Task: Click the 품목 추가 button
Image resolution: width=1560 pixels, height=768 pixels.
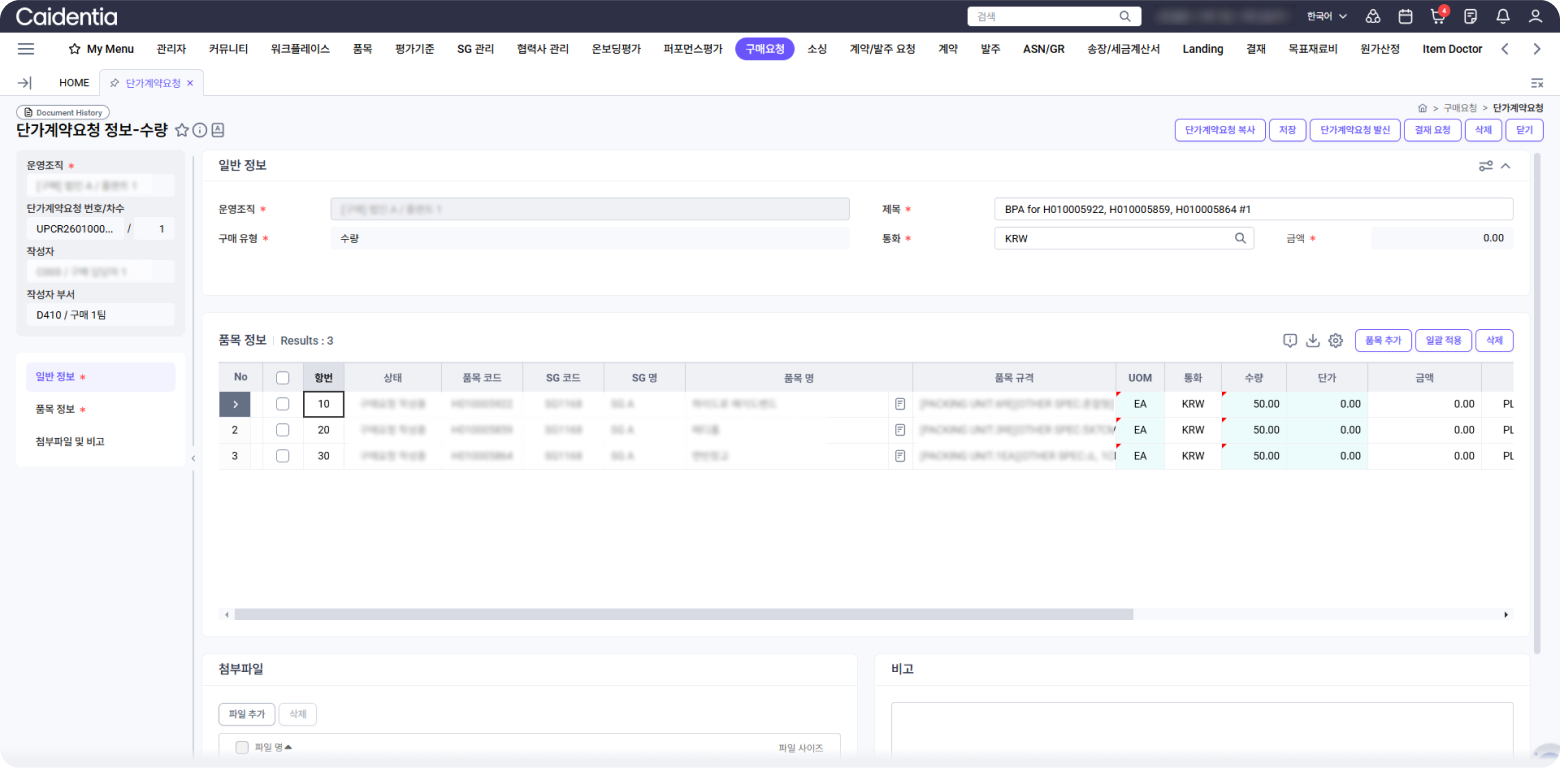Action: (1382, 341)
